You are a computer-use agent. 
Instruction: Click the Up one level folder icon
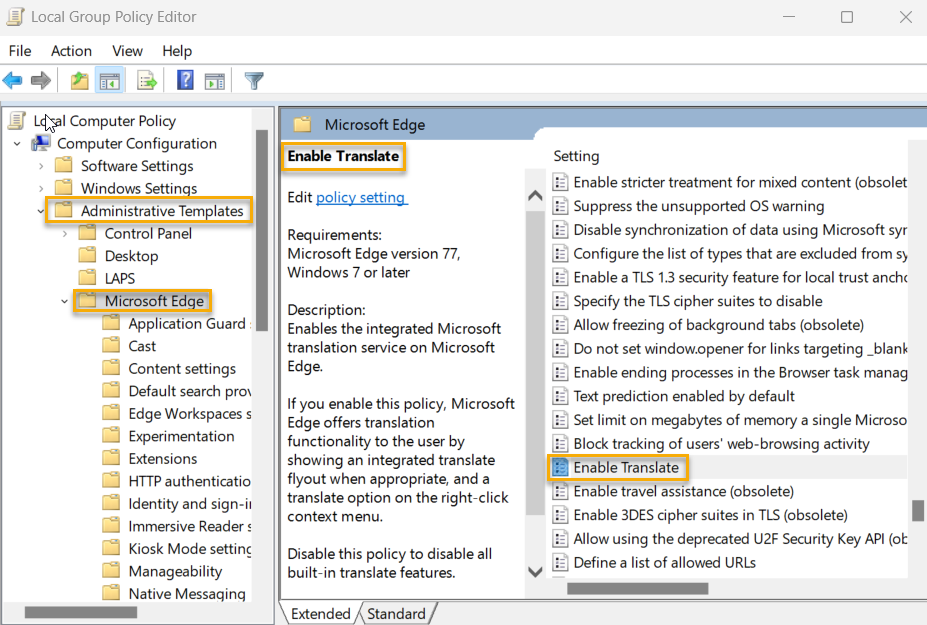(x=78, y=80)
